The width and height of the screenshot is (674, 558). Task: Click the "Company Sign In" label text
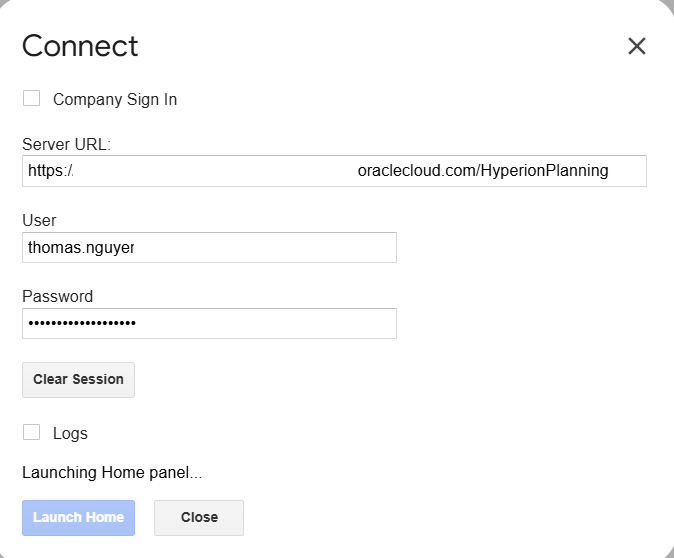(x=115, y=99)
